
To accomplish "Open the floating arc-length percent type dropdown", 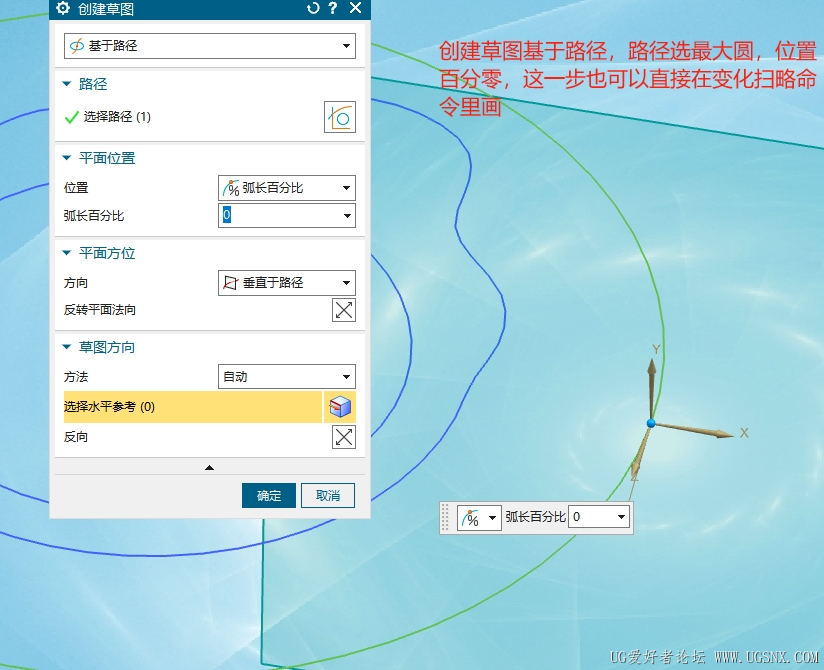I will 479,518.
